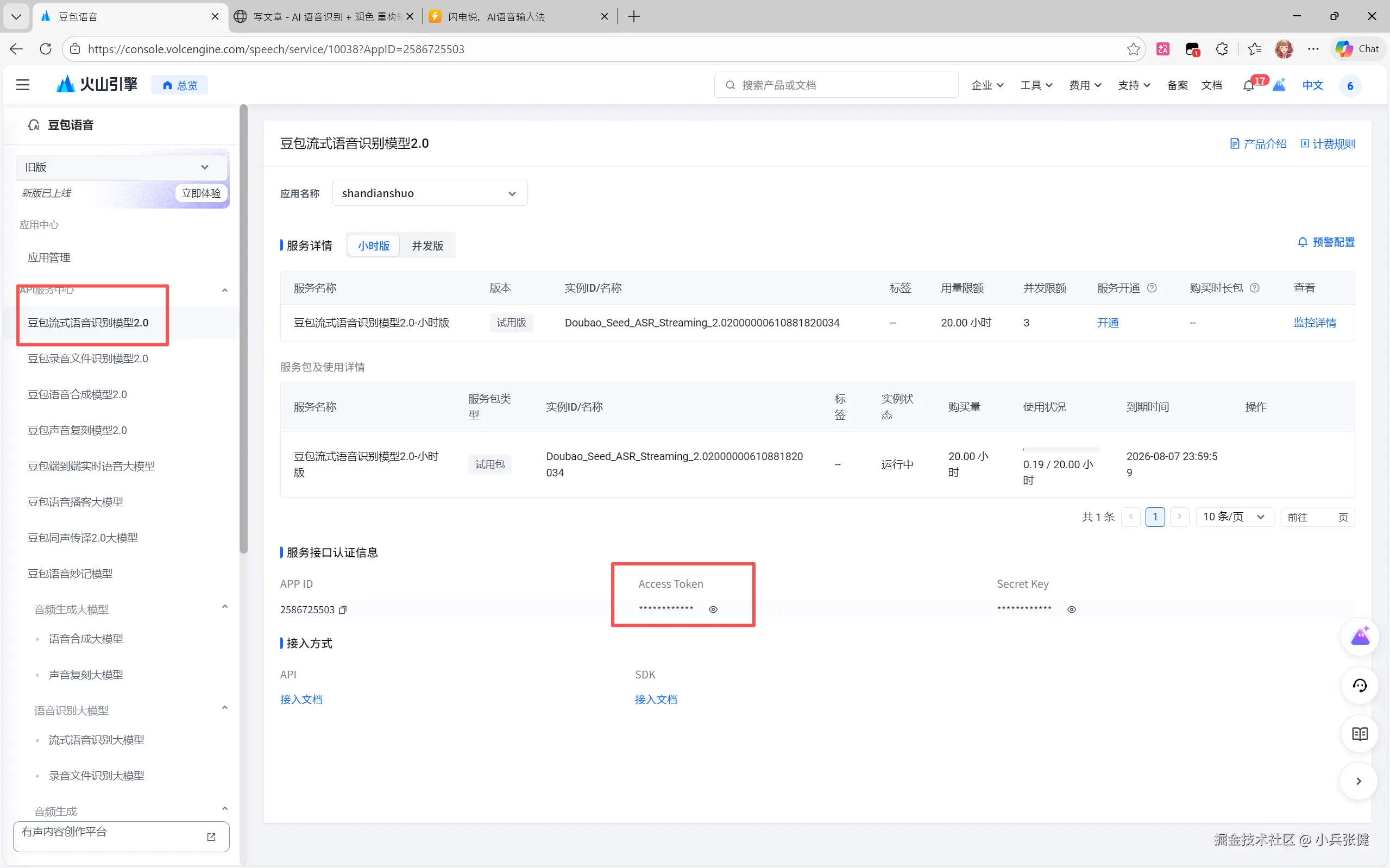Click the 搜索产品或文档 search field
The image size is (1390, 868).
point(835,85)
